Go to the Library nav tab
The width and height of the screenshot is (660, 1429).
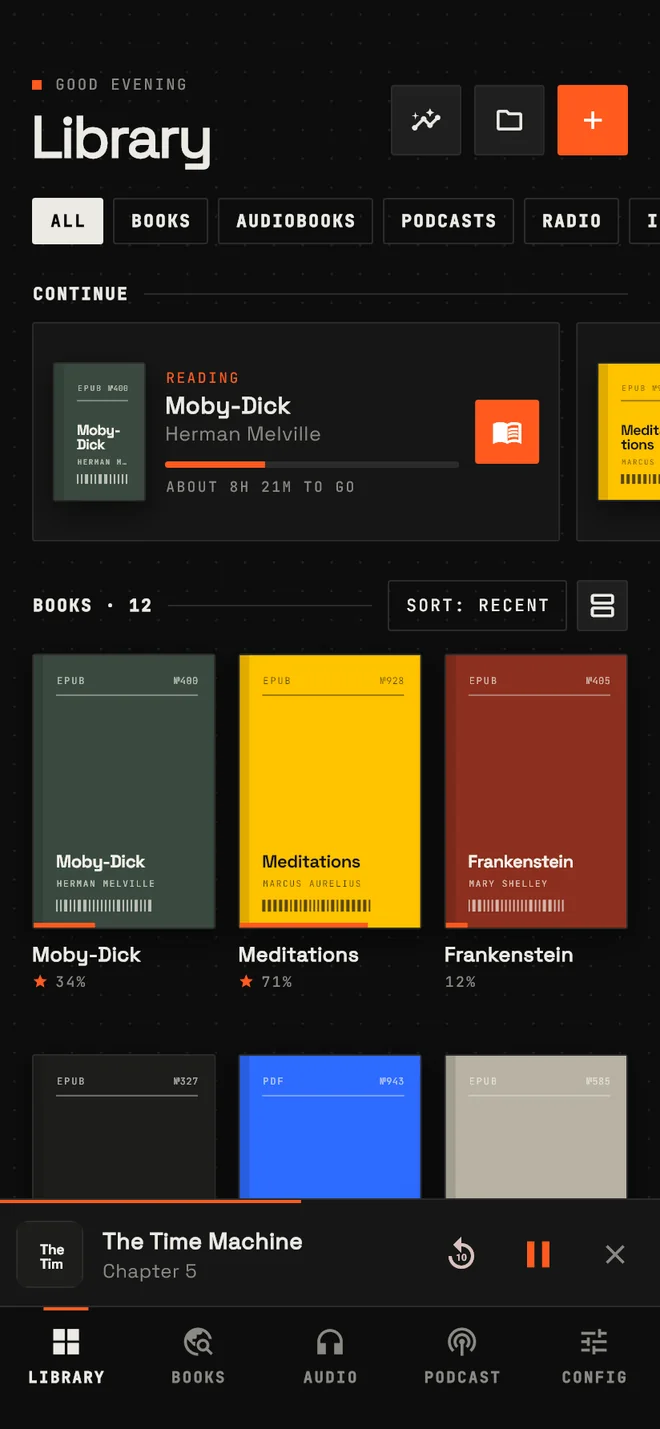[x=66, y=1357]
